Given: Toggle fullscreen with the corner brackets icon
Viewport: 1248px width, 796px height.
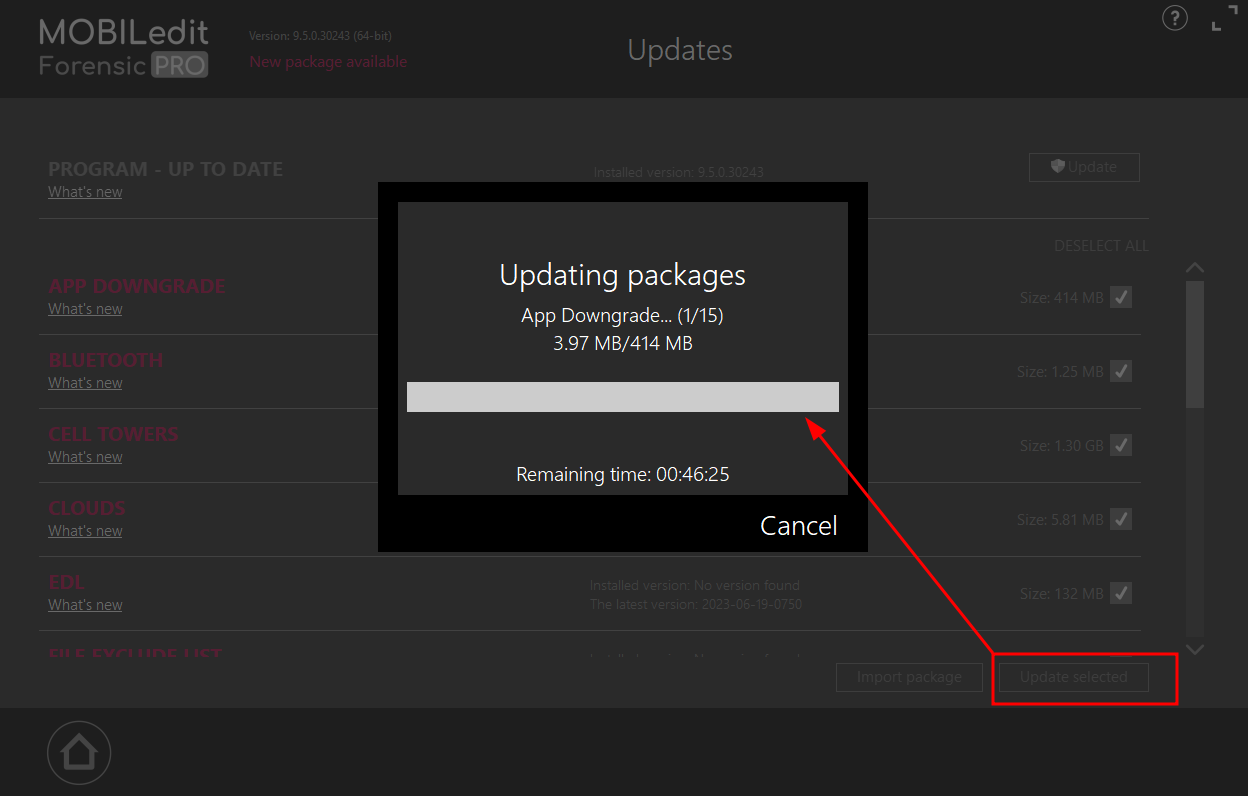Looking at the screenshot, I should tap(1224, 18).
